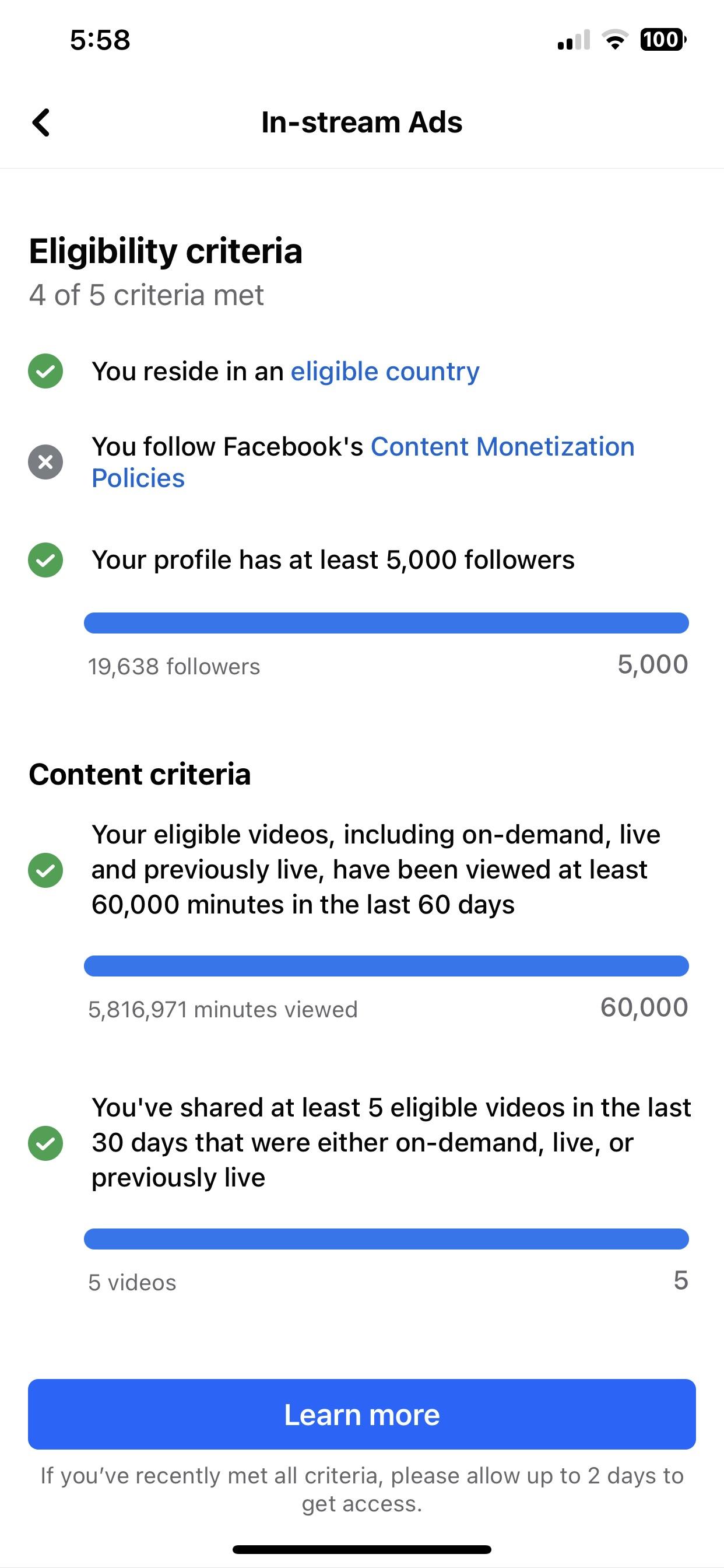724x1568 pixels.
Task: Tap the 19,638 followers count label
Action: (x=174, y=667)
